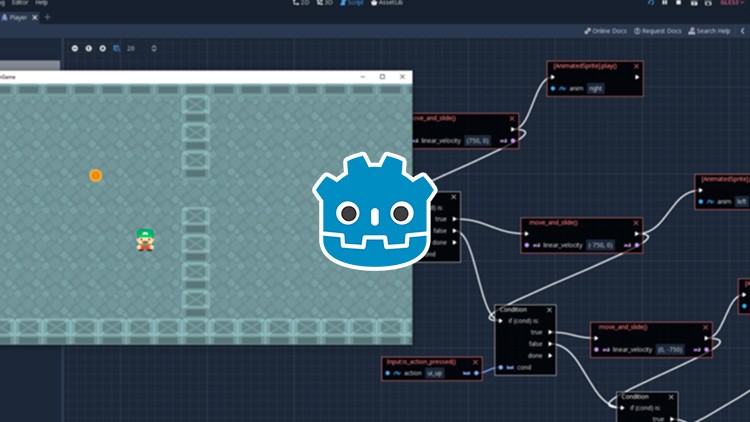Click Search Help button
This screenshot has height=422, width=750.
[709, 31]
